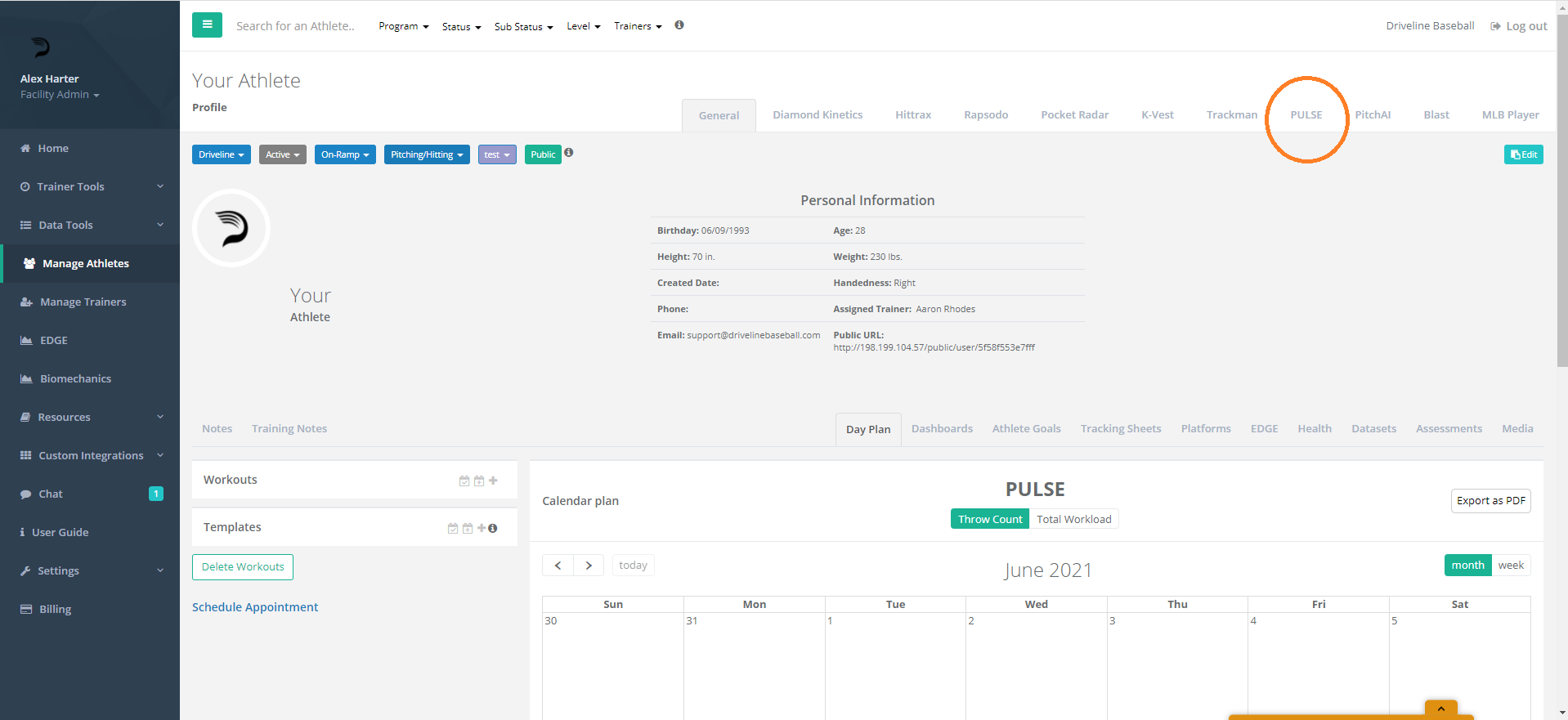Click the Schedule Appointment link

tap(255, 607)
